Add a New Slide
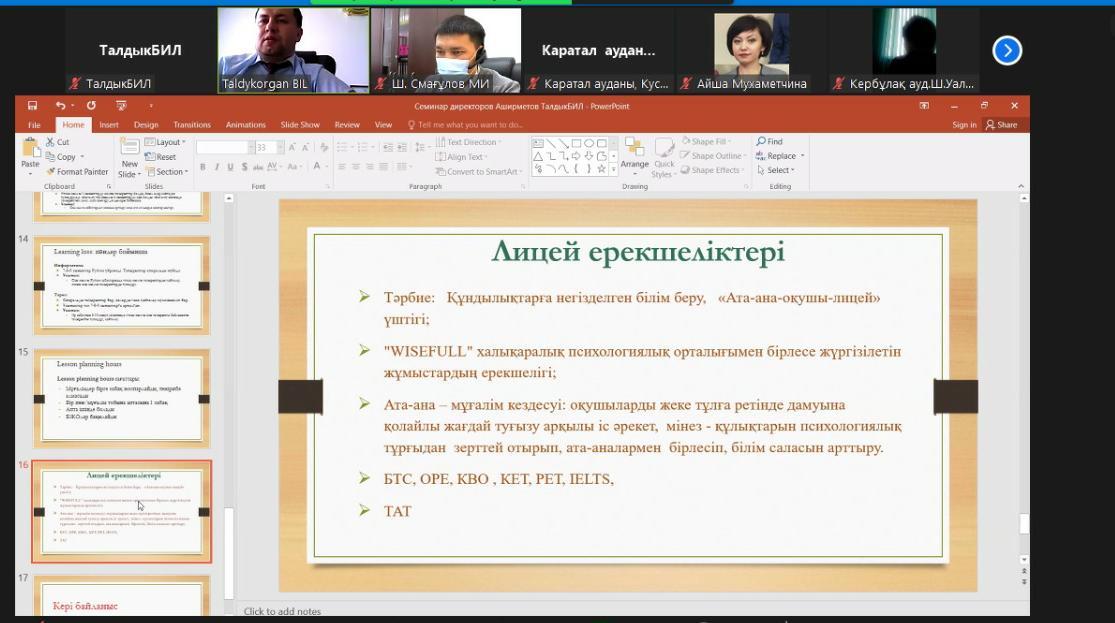The image size is (1115, 623). click(x=129, y=158)
